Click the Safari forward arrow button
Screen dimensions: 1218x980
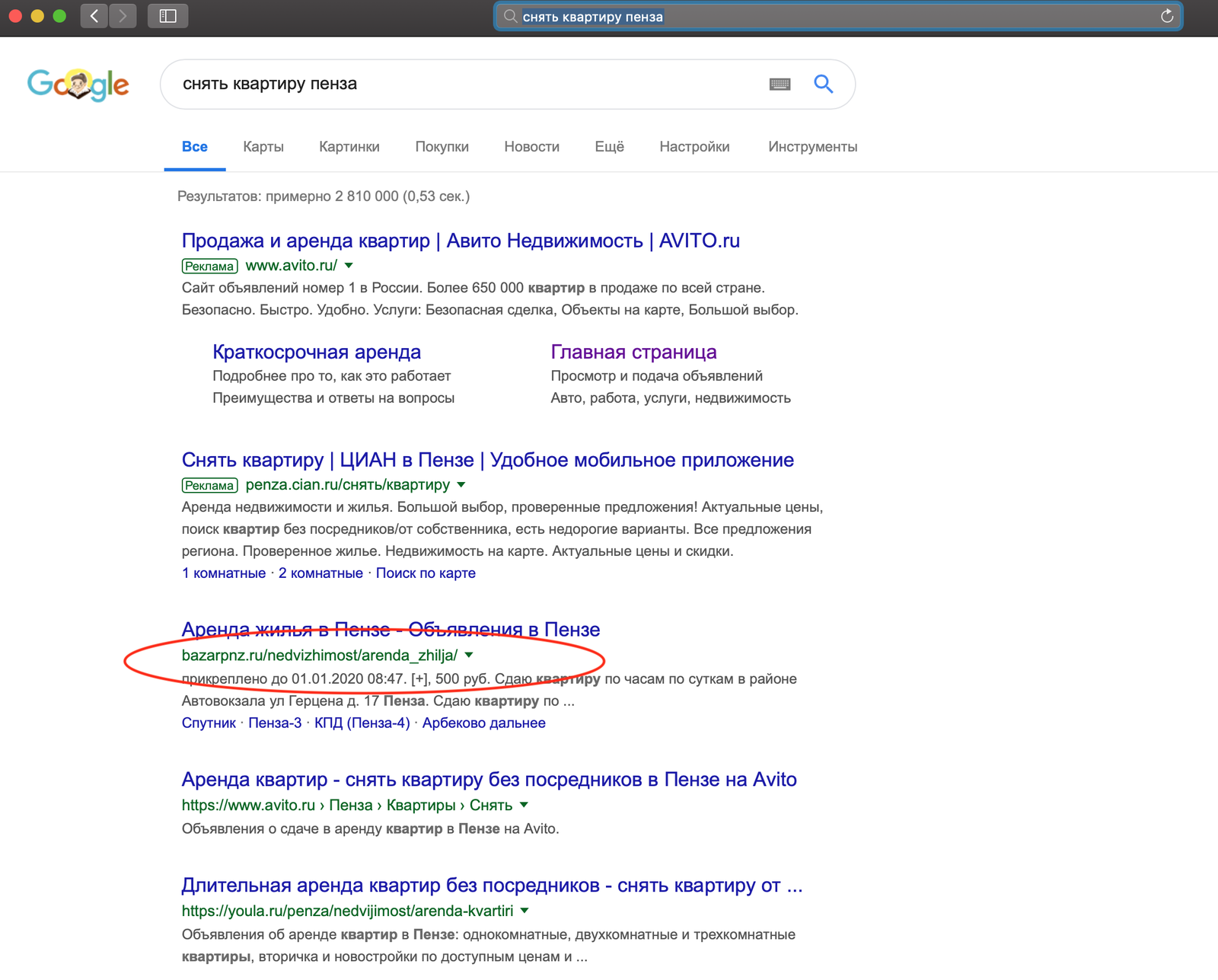point(123,16)
